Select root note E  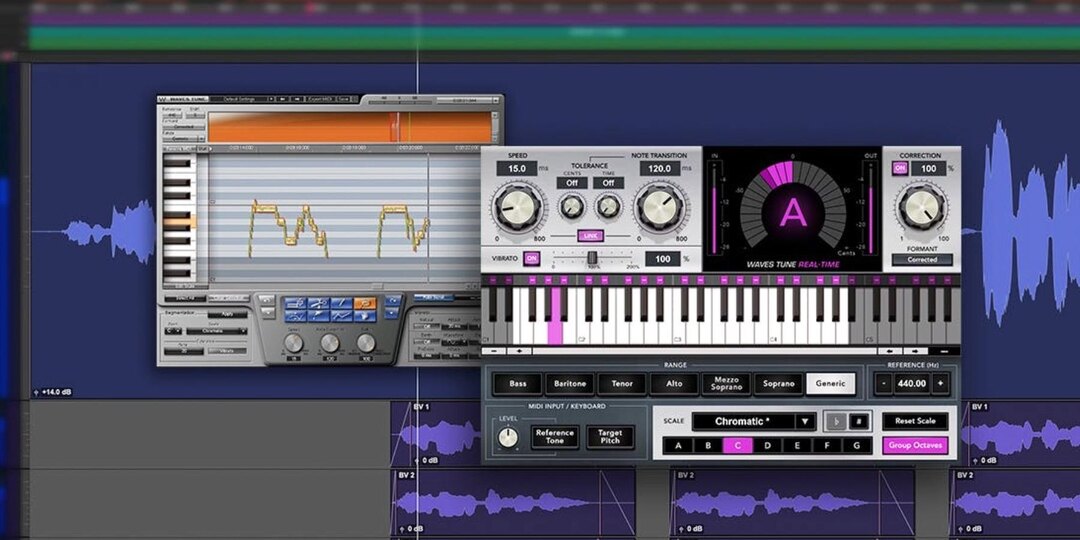[x=797, y=446]
